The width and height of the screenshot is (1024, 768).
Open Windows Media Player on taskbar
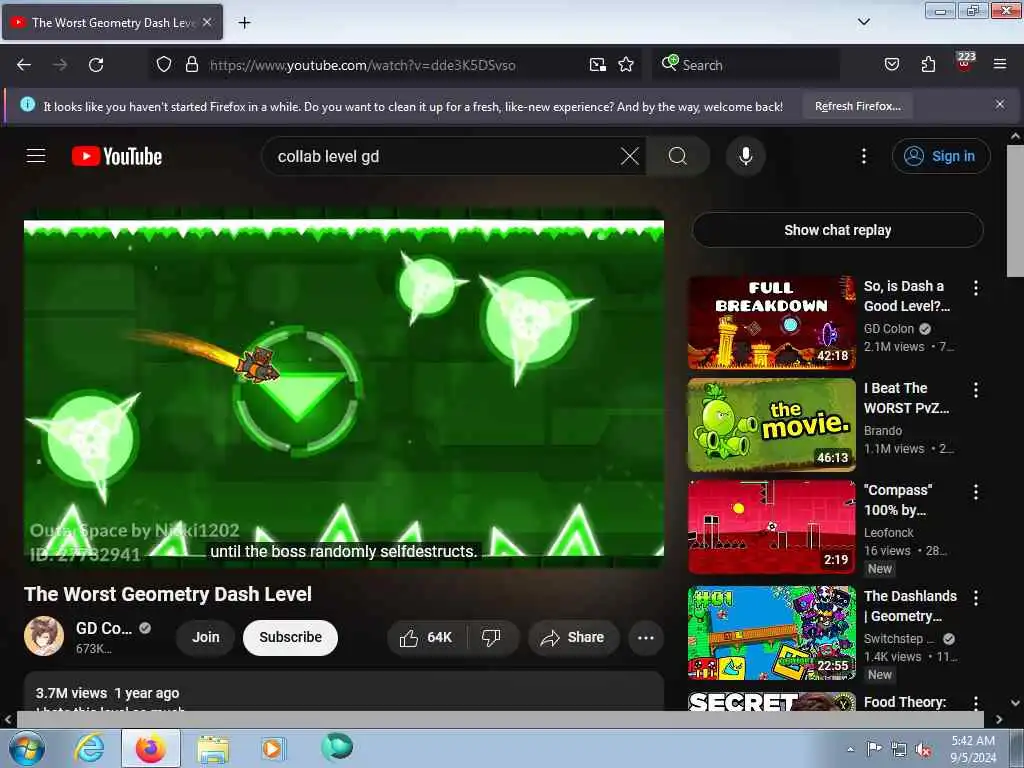[x=272, y=748]
